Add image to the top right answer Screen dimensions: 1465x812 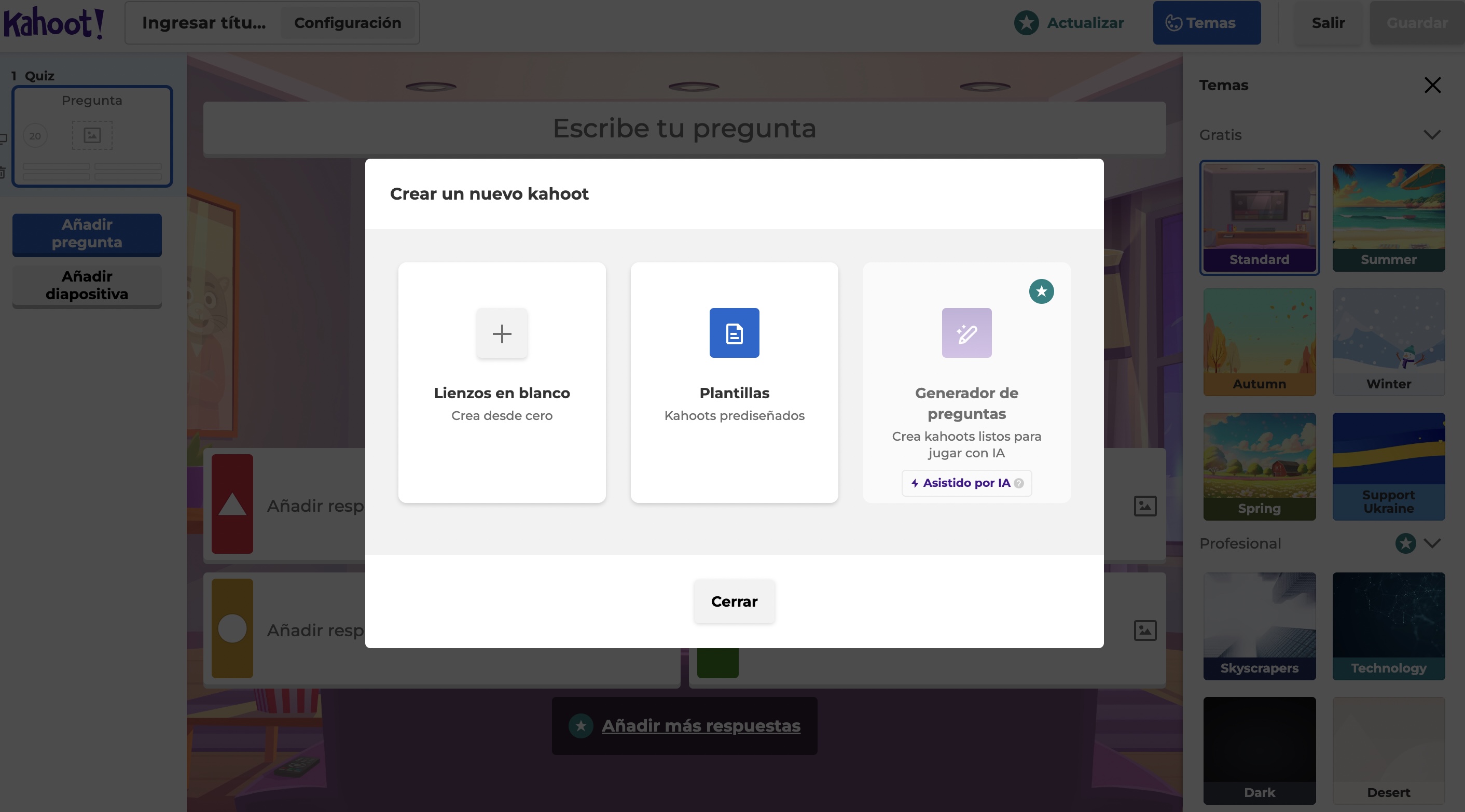[x=1145, y=506]
